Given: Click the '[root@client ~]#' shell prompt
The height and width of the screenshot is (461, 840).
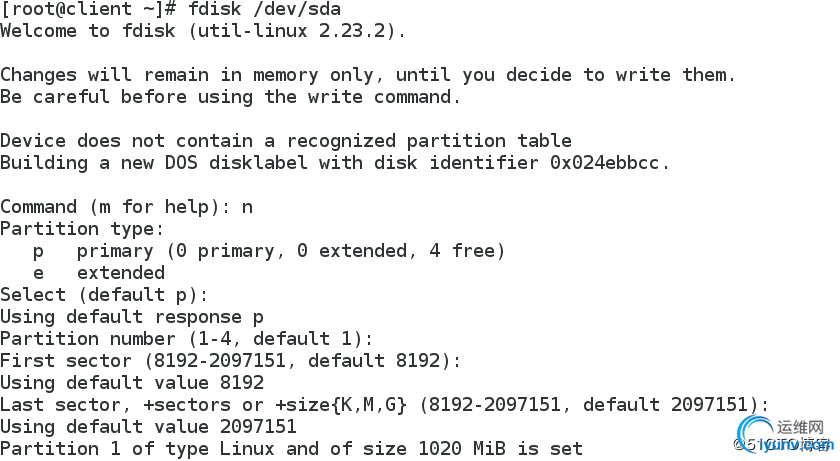Looking at the screenshot, I should point(87,9).
